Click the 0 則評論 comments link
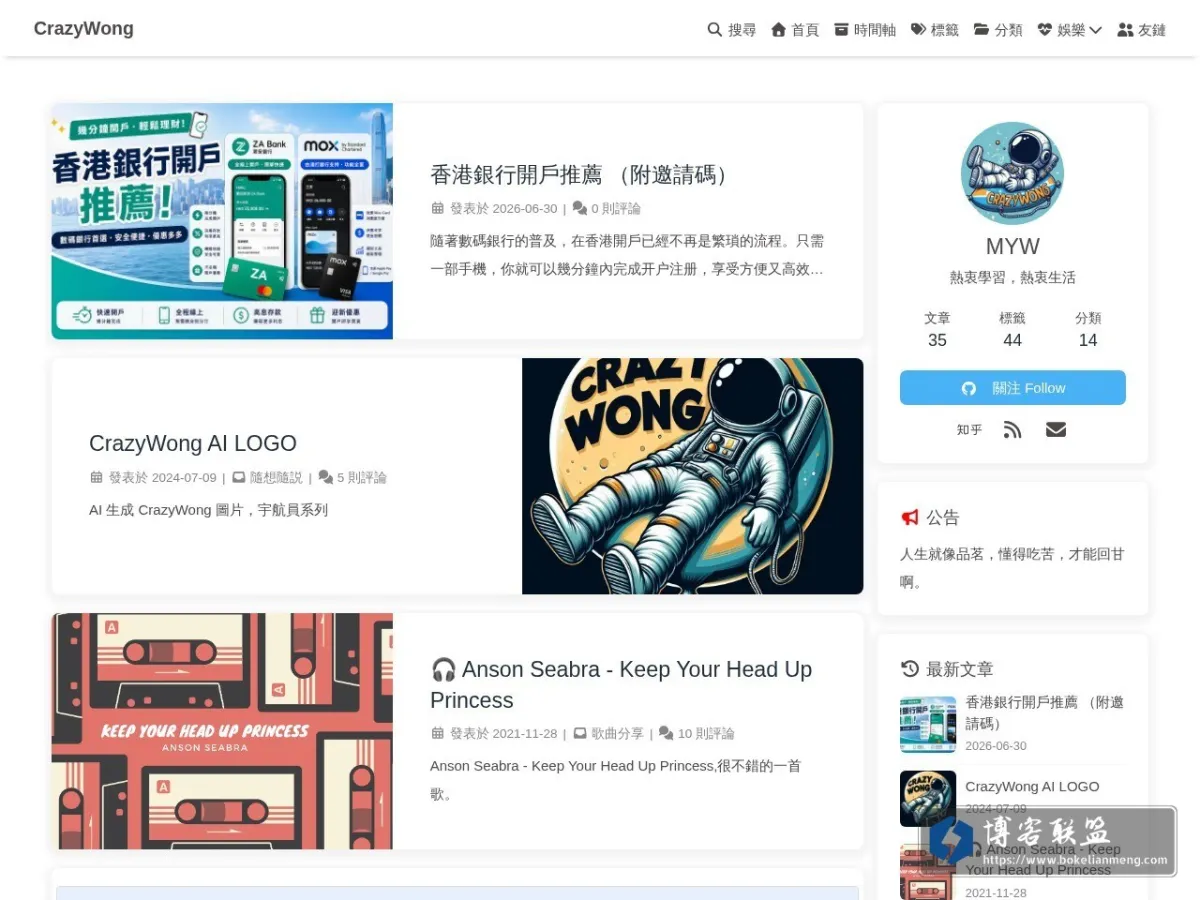Image resolution: width=1200 pixels, height=900 pixels. click(x=615, y=209)
